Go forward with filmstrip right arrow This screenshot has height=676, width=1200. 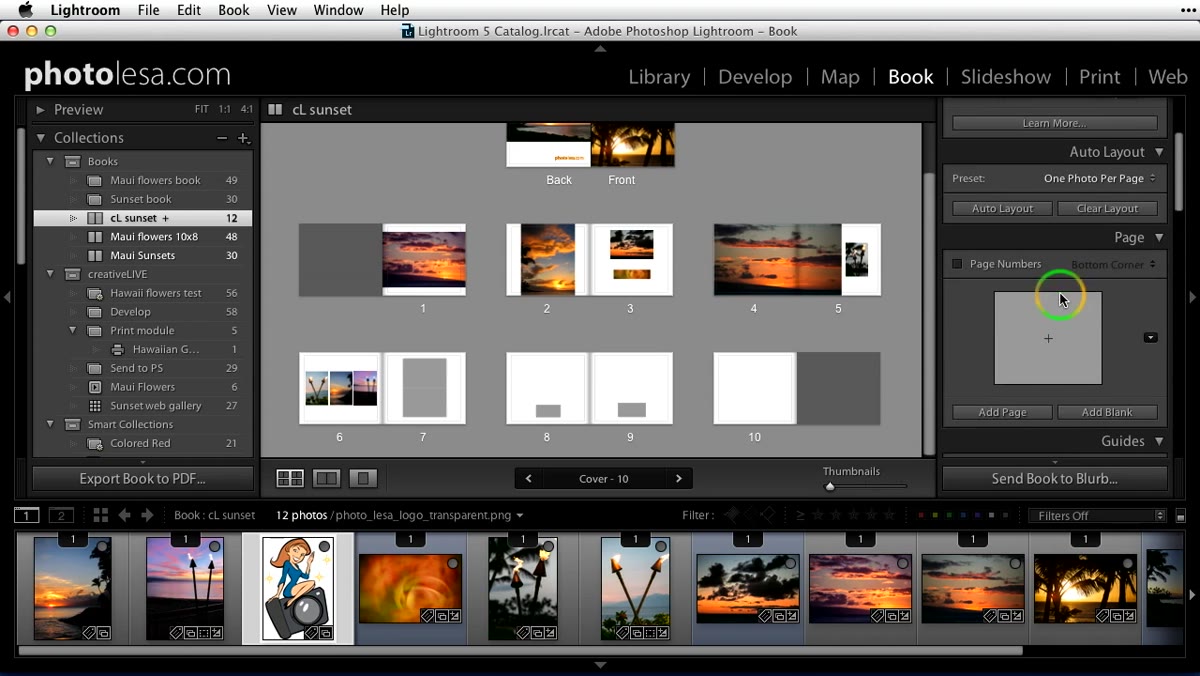(147, 516)
